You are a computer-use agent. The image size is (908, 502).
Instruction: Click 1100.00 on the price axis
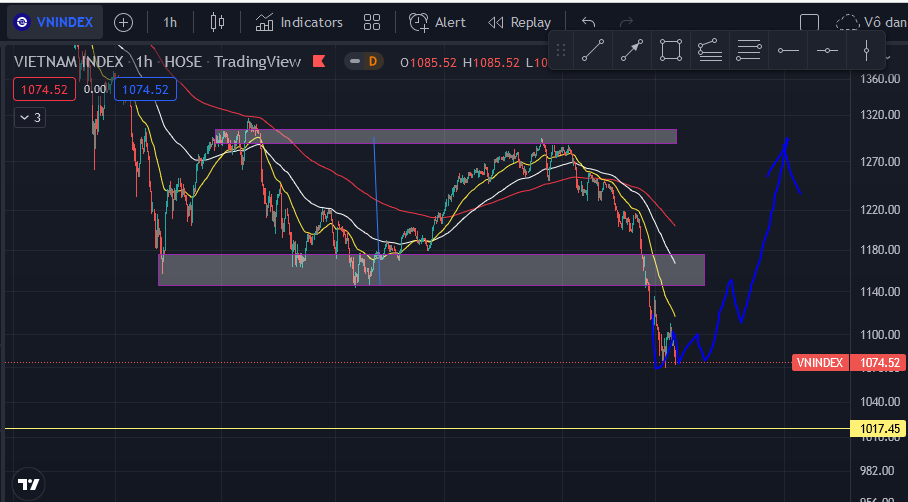tap(880, 334)
